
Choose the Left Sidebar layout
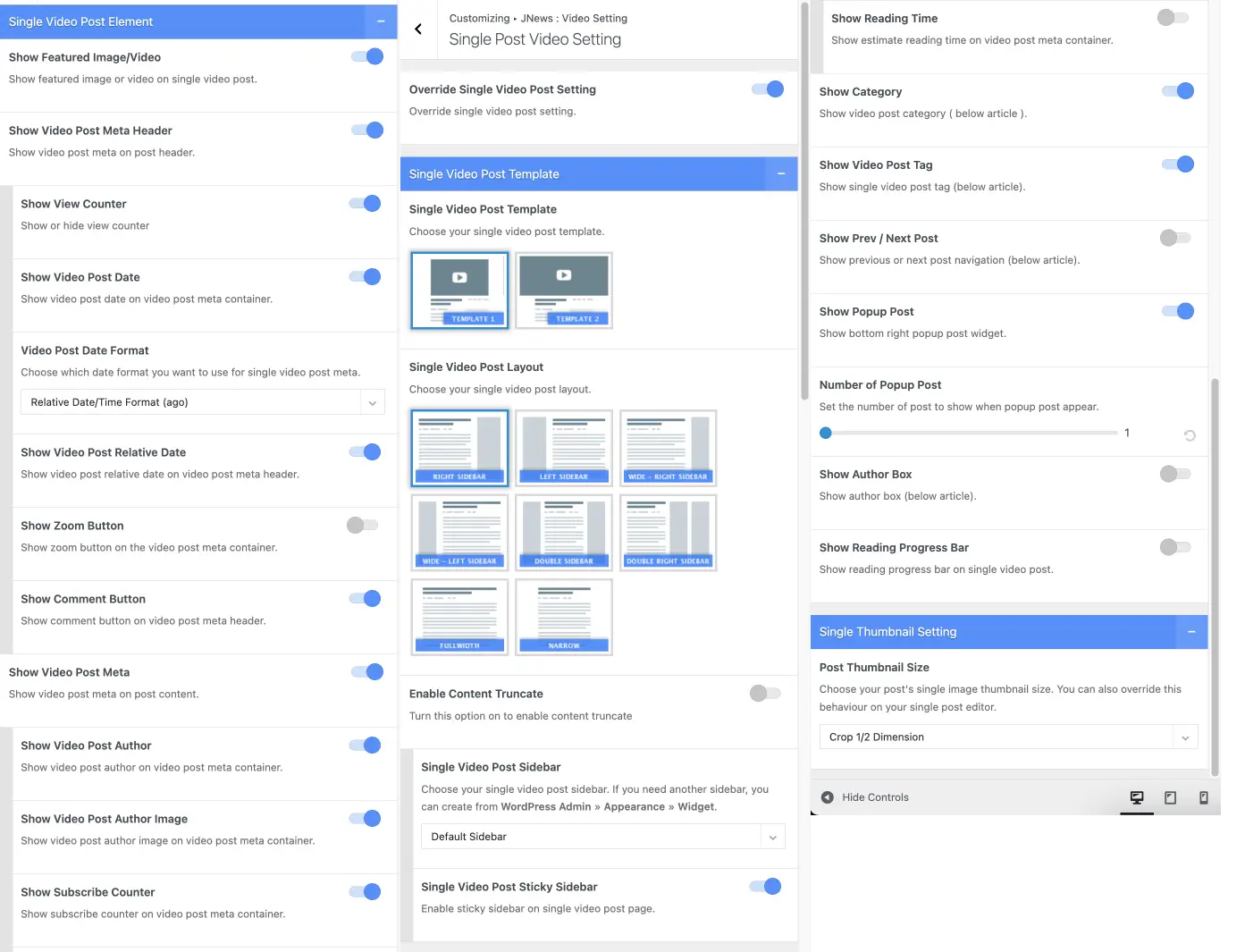click(564, 448)
